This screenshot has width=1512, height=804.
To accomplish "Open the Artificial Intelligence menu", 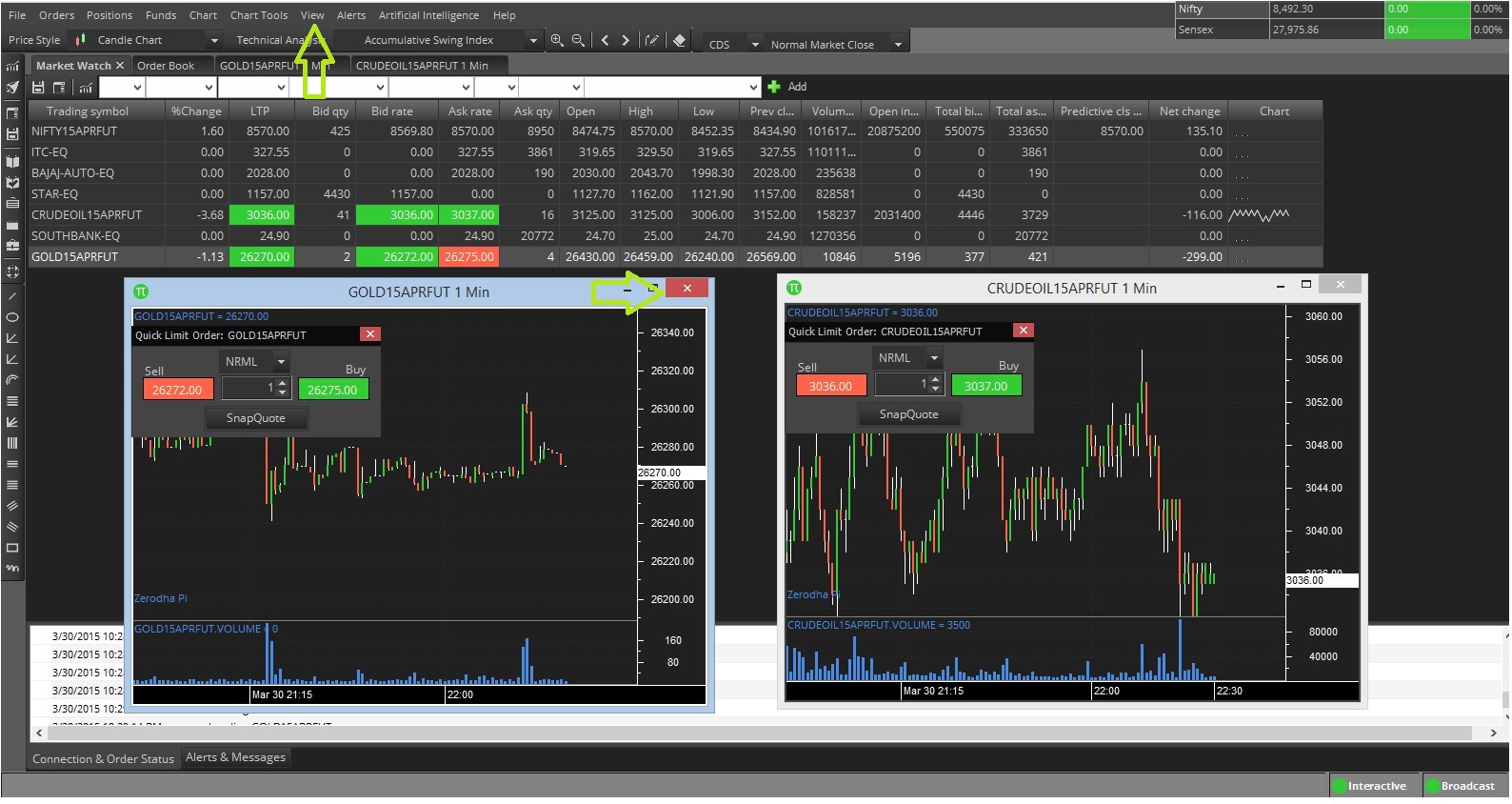I will click(x=428, y=15).
